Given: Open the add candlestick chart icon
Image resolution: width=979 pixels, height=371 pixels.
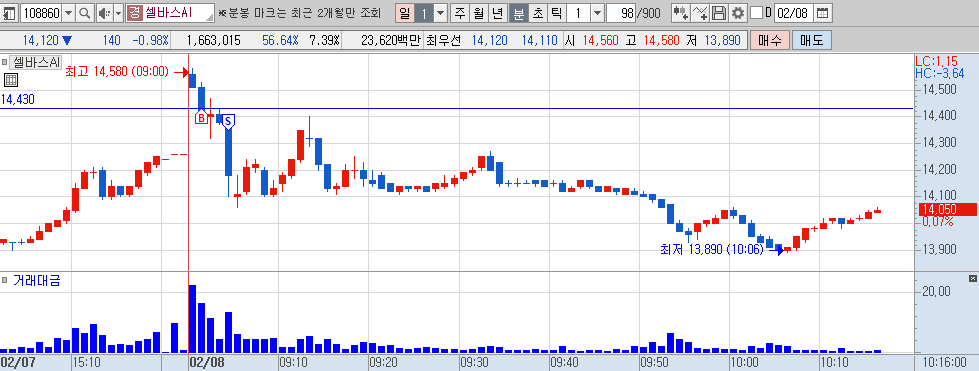Looking at the screenshot, I should (x=681, y=12).
